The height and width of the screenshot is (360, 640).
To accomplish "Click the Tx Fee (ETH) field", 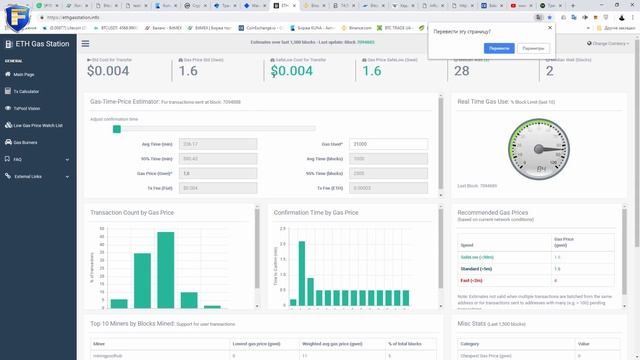I will click(x=388, y=188).
